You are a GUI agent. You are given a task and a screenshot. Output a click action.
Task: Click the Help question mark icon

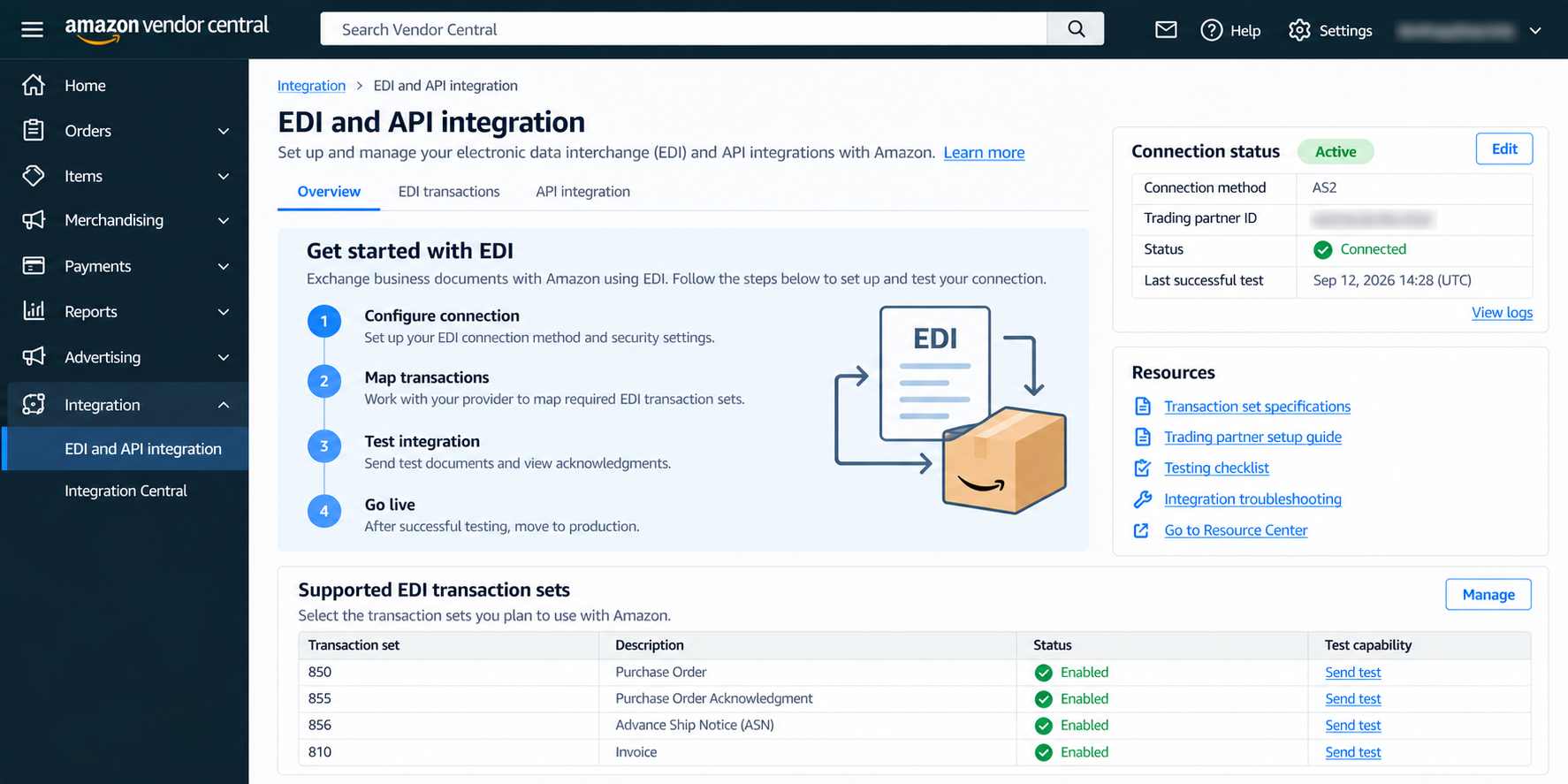point(1211,30)
